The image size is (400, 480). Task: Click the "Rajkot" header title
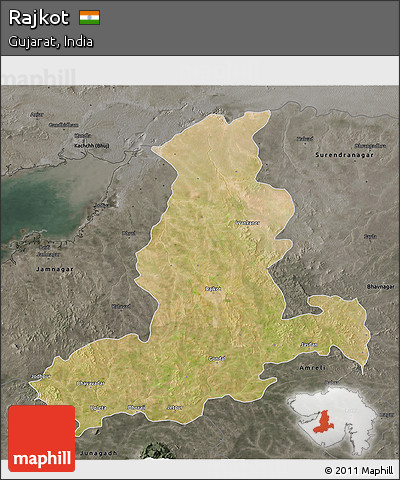point(39,18)
